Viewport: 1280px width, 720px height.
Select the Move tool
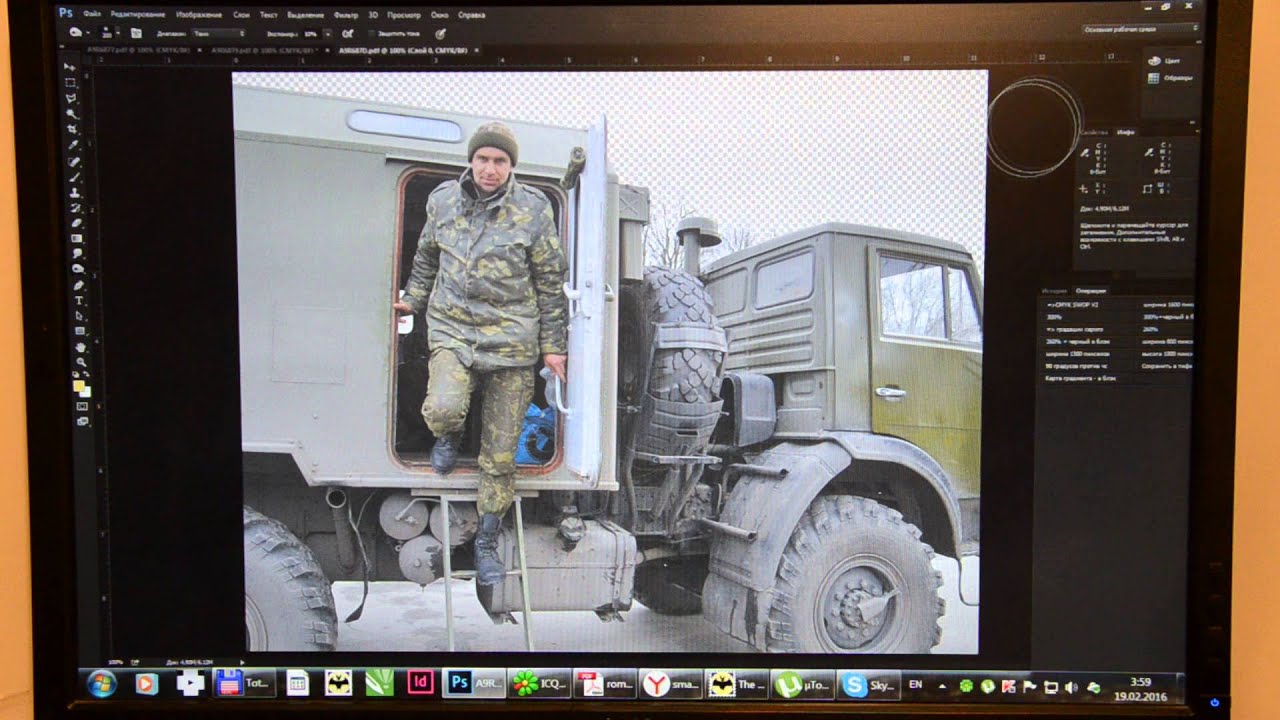pos(70,67)
